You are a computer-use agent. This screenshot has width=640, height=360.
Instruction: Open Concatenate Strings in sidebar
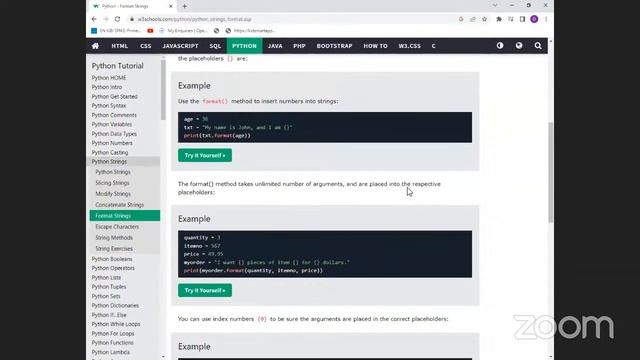pos(120,205)
